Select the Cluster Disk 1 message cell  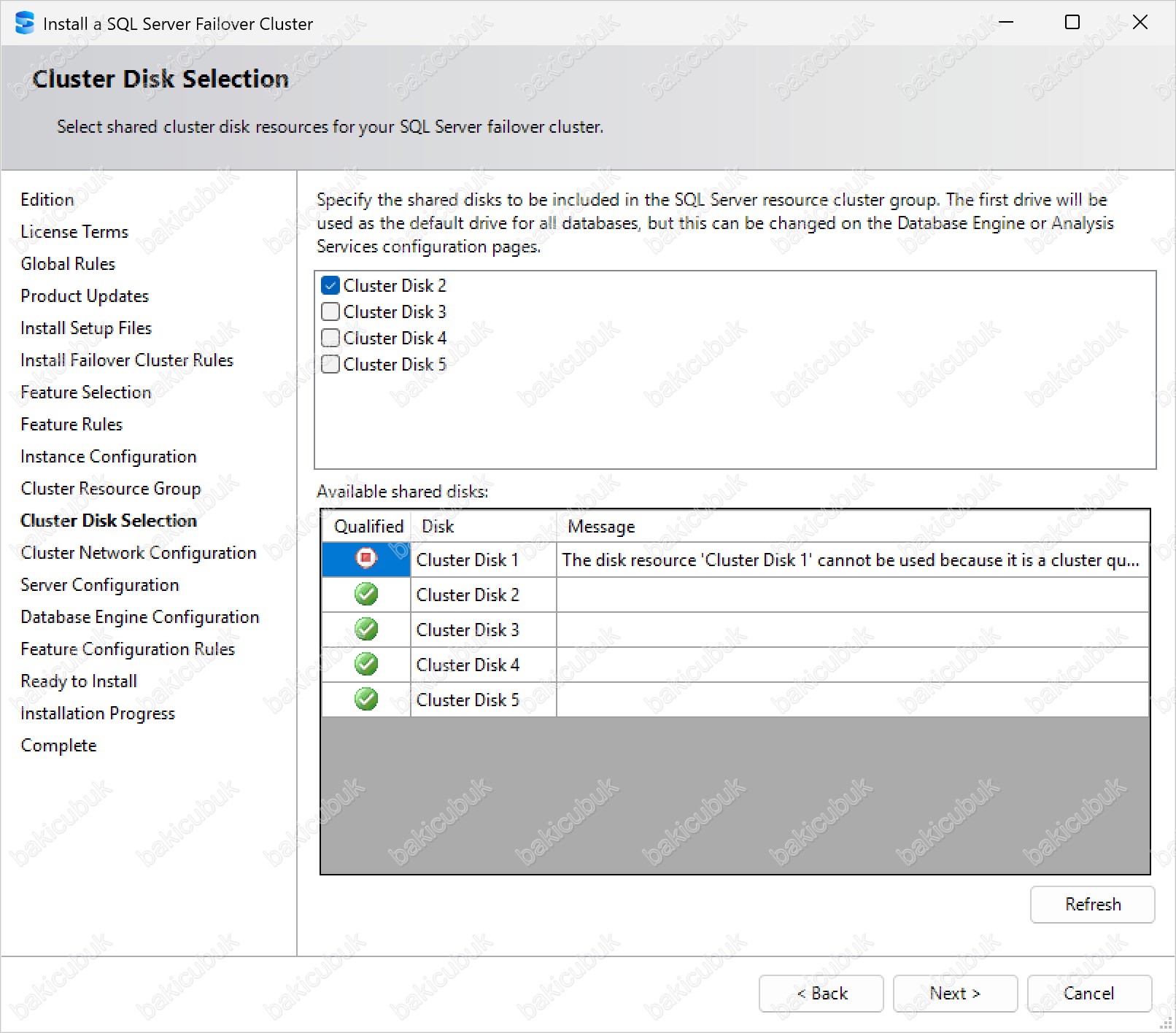[850, 560]
